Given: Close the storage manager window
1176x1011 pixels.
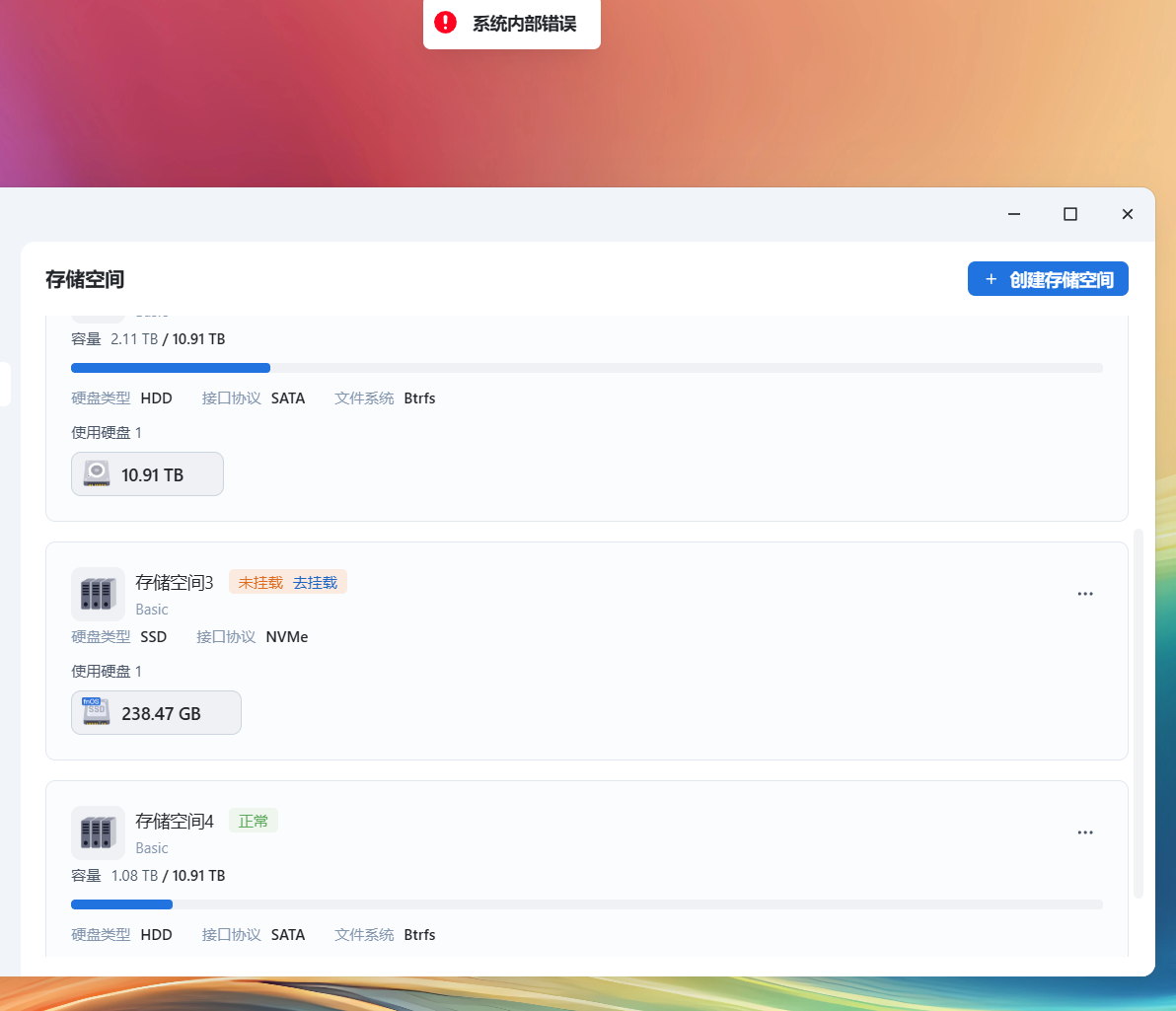Looking at the screenshot, I should click(1128, 214).
